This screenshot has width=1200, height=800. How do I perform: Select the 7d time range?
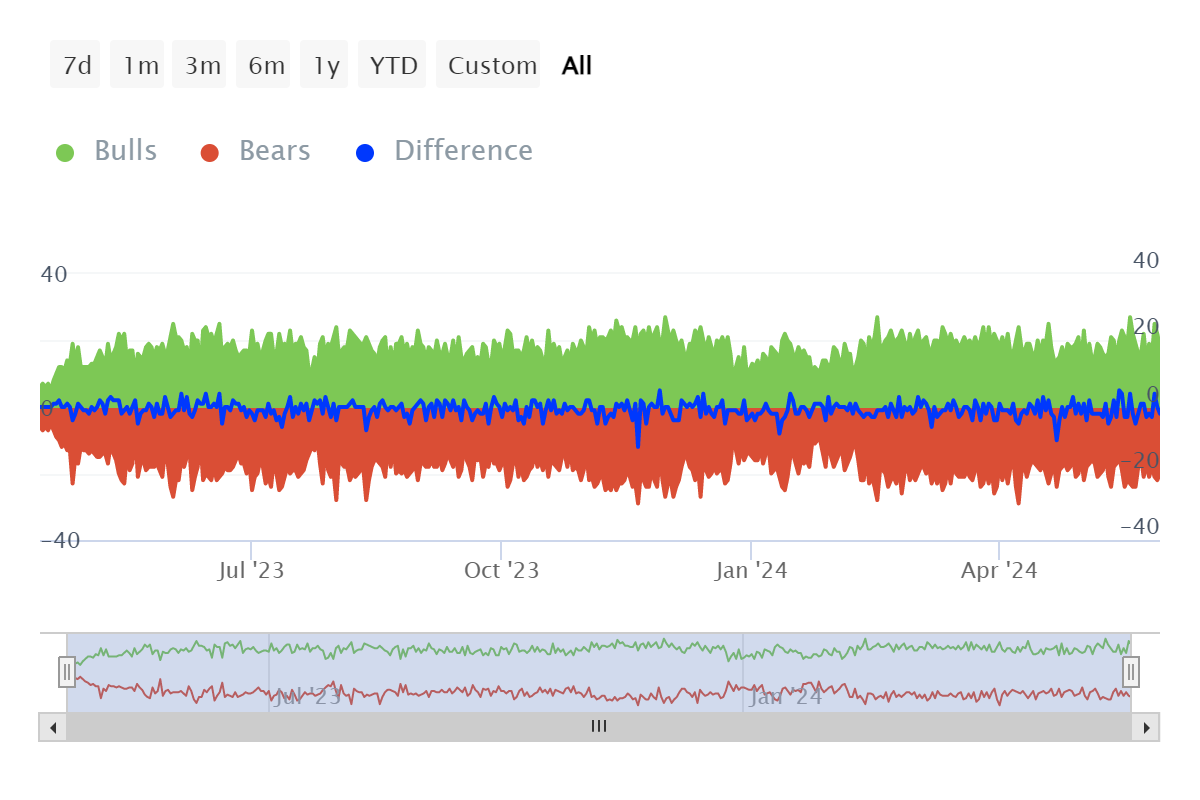point(76,65)
